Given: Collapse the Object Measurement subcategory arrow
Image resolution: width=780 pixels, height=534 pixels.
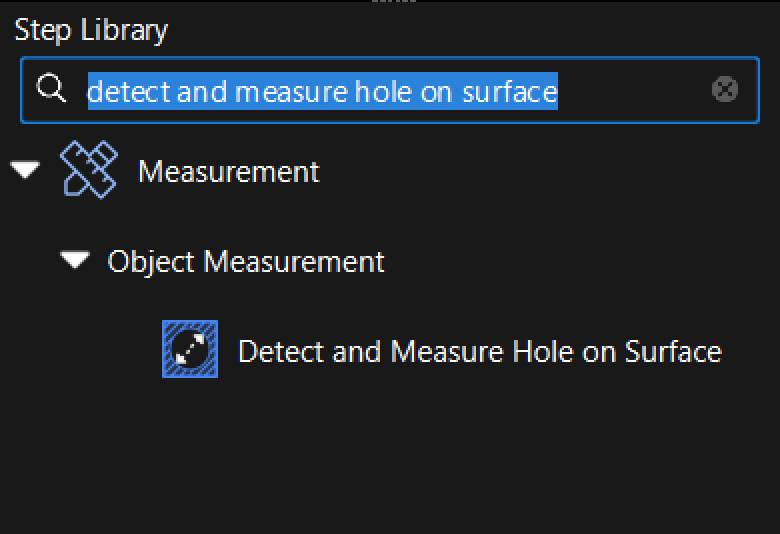Looking at the screenshot, I should coord(75,259).
